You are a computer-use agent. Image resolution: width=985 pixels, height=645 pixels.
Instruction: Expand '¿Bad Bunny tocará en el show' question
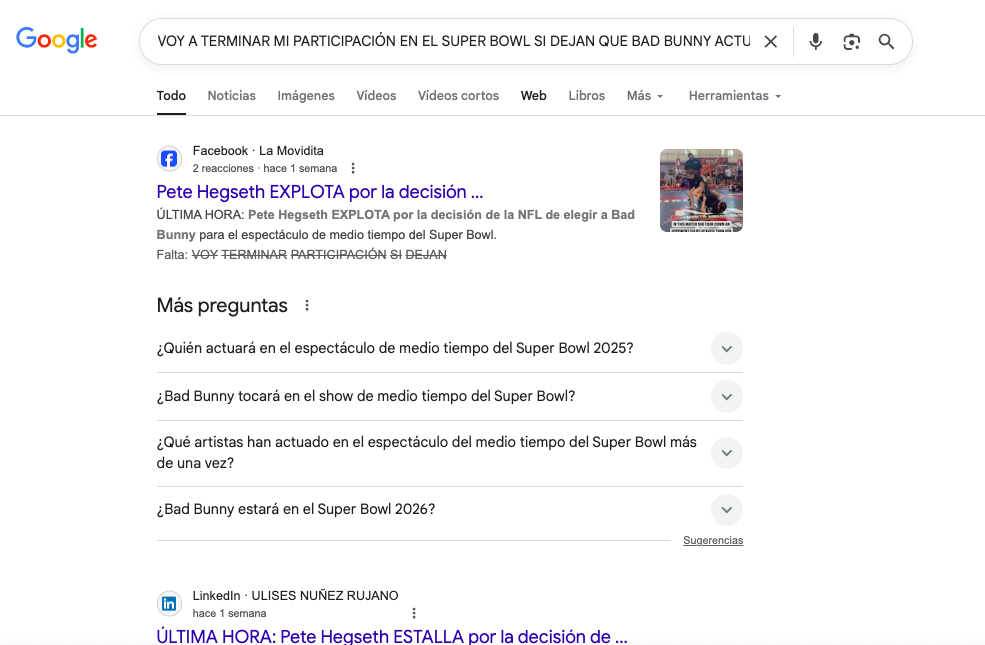coord(727,397)
